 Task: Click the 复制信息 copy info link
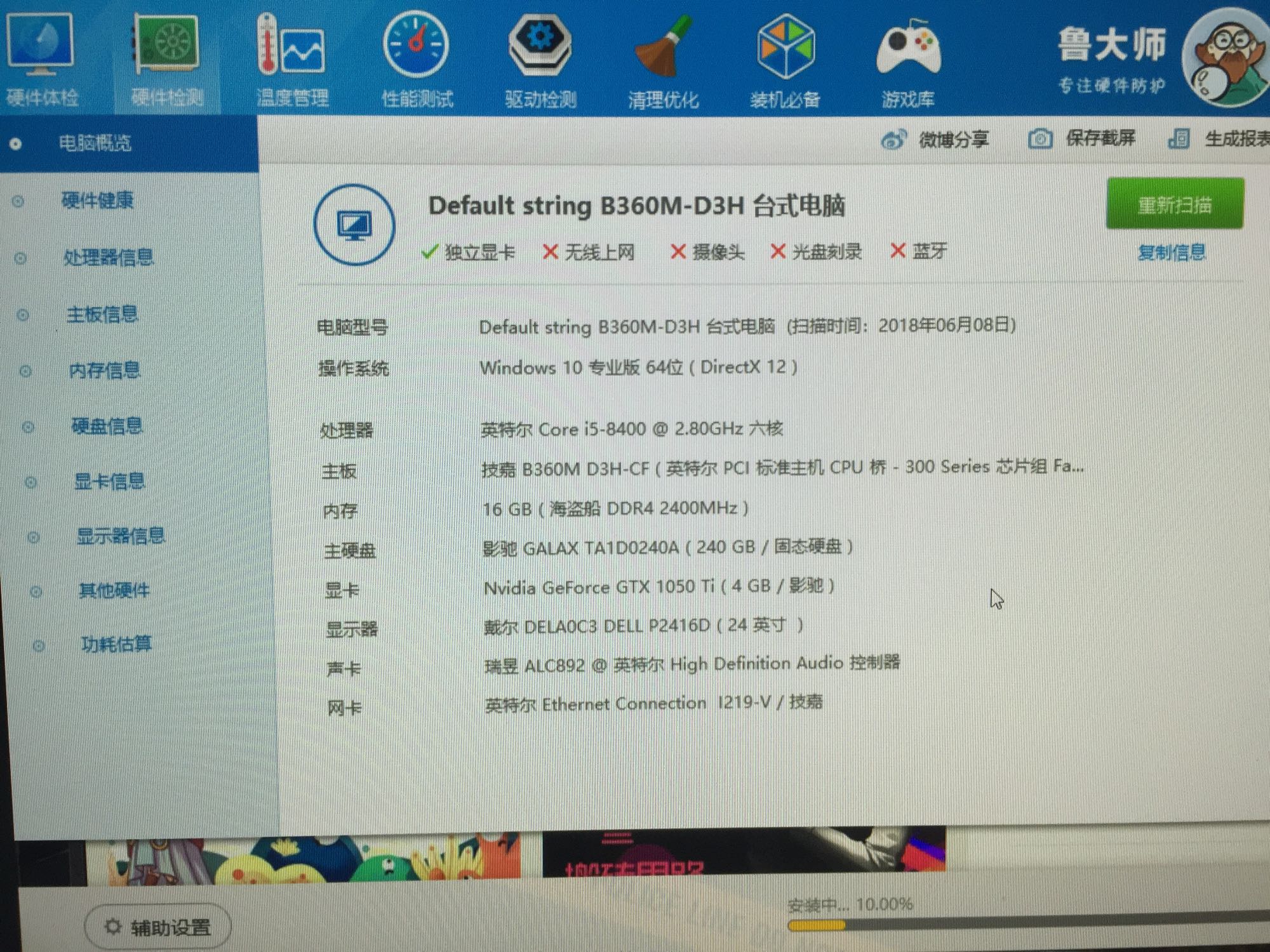coord(1172,253)
